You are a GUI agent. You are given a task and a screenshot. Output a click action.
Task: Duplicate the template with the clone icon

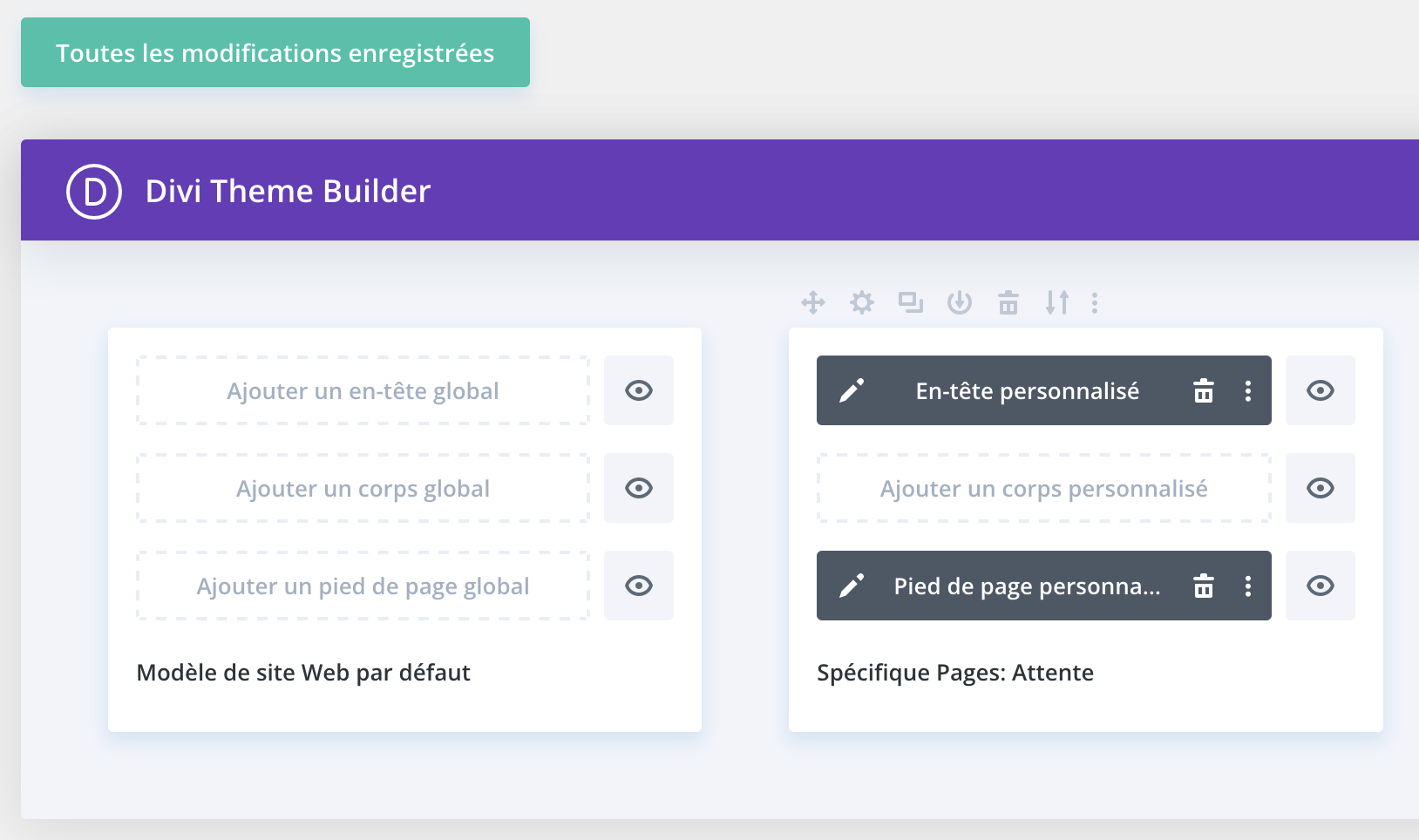point(911,302)
